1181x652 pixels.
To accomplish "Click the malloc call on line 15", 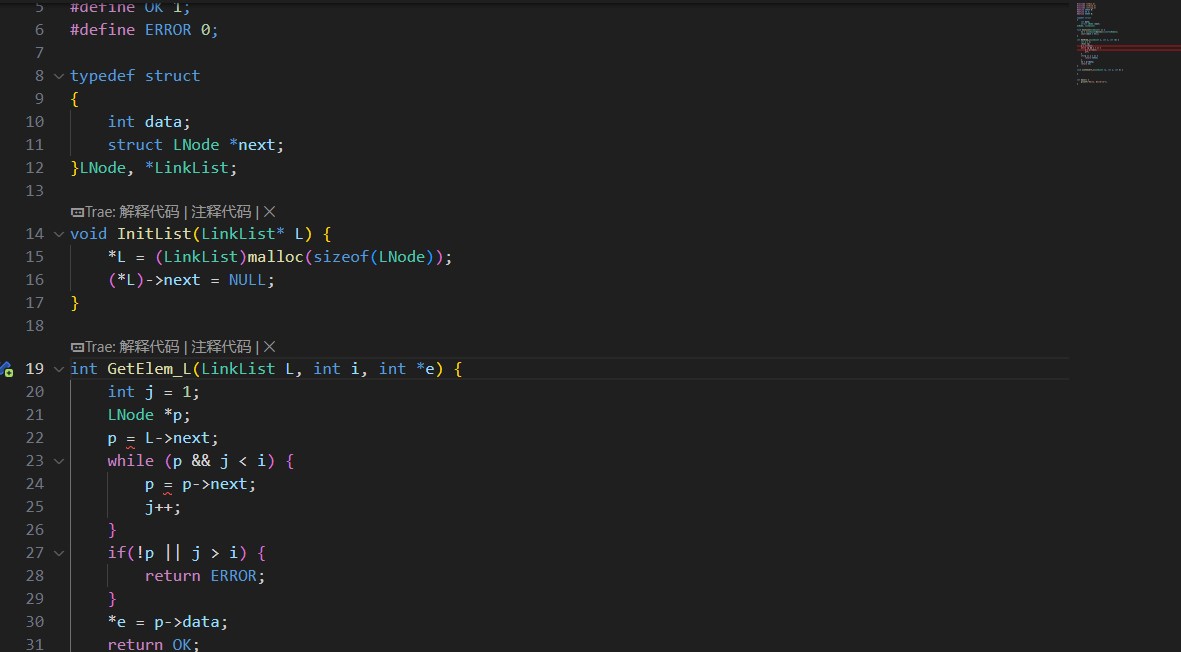I will click(x=275, y=257).
